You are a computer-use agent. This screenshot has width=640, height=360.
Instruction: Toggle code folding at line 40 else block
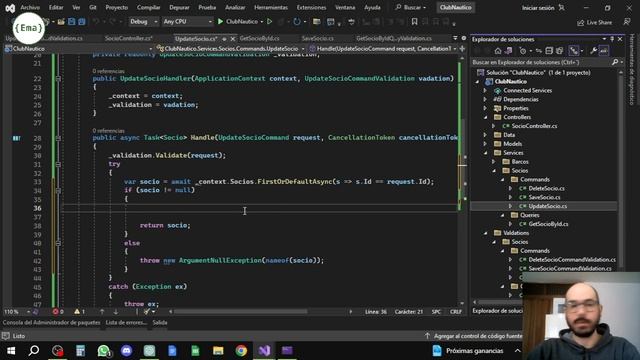coord(58,243)
